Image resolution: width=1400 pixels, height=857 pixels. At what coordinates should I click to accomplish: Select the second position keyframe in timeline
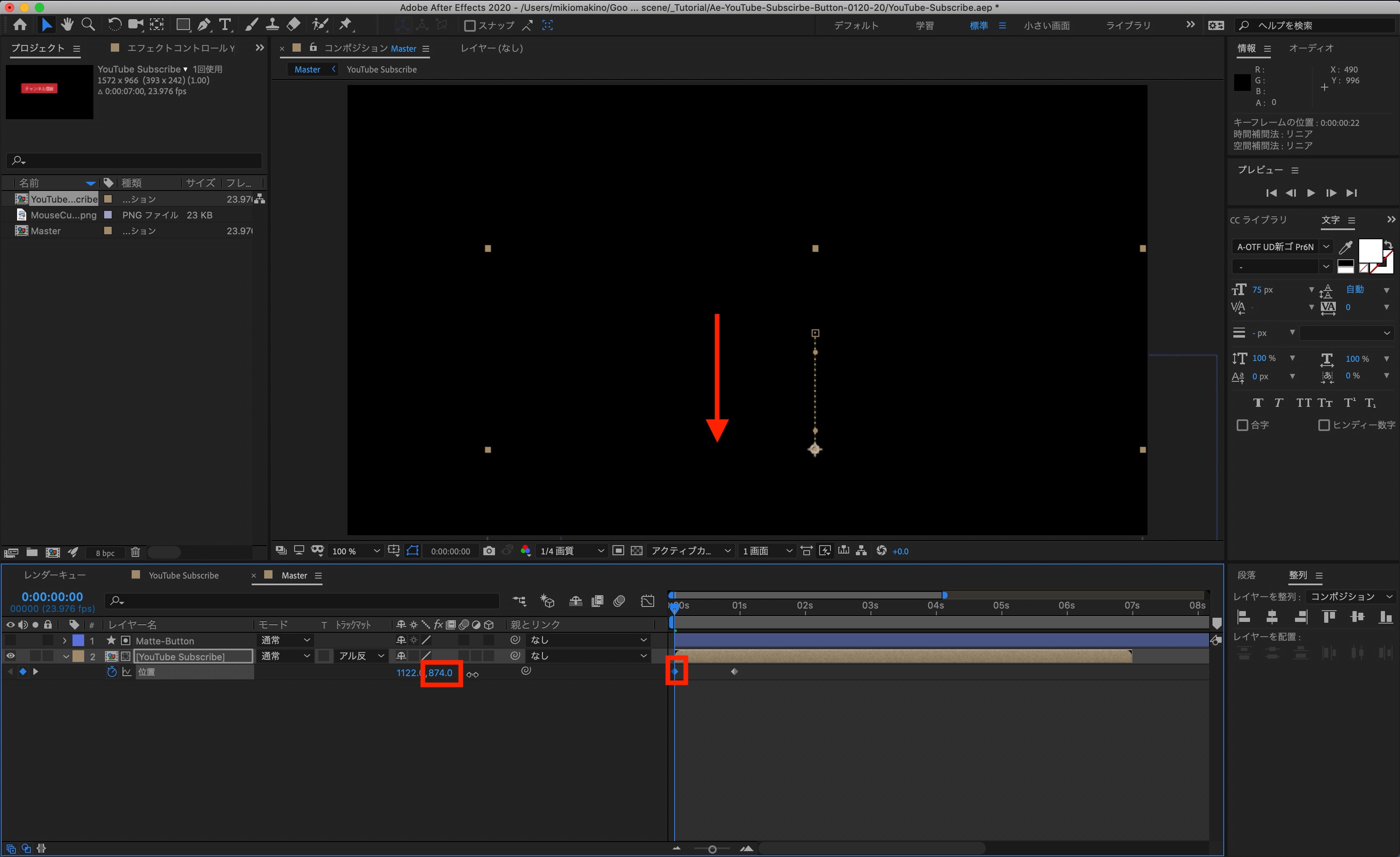point(734,672)
